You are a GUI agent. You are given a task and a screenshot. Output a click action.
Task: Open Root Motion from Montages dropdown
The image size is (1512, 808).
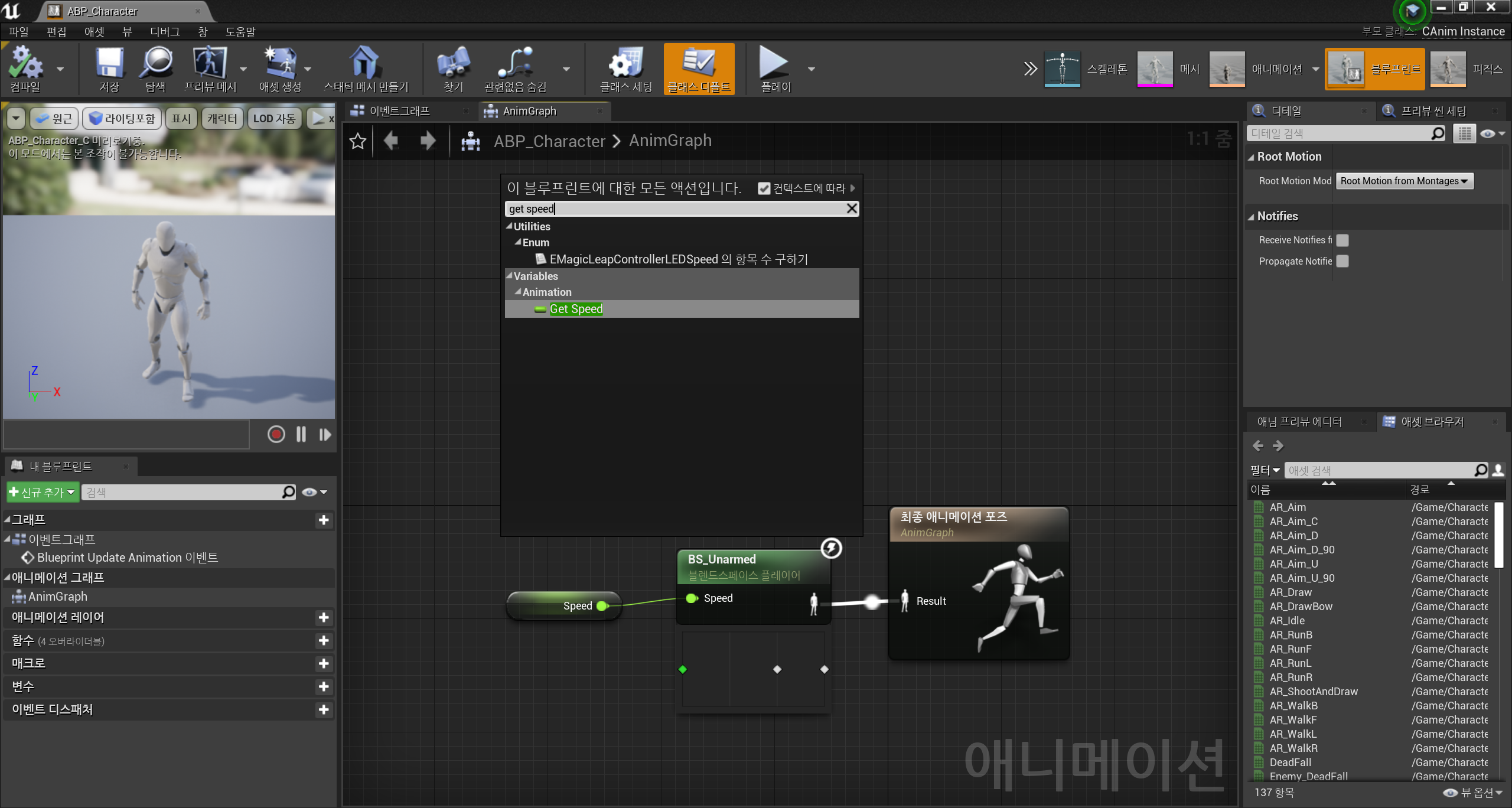[x=1404, y=181]
